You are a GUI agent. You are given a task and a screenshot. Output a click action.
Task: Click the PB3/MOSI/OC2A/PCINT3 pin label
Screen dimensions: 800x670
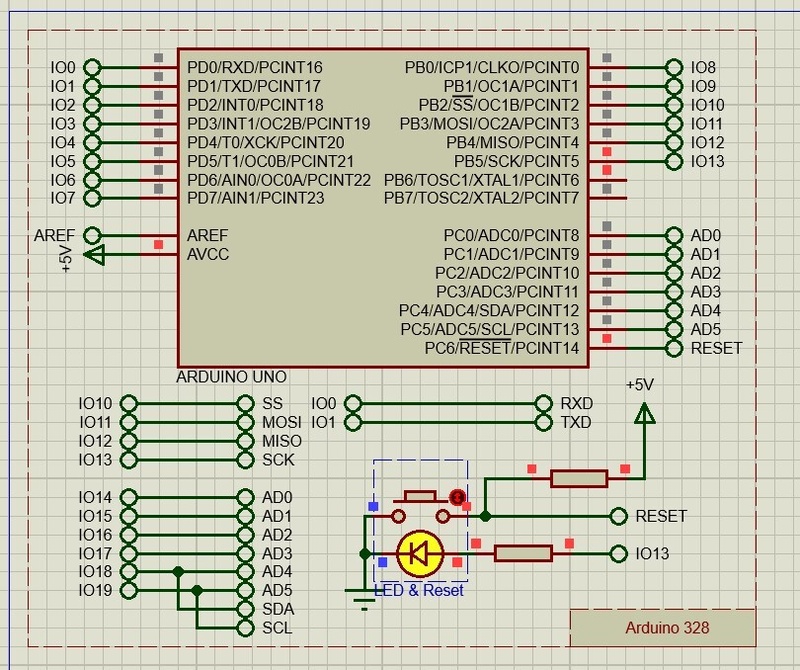[x=489, y=124]
